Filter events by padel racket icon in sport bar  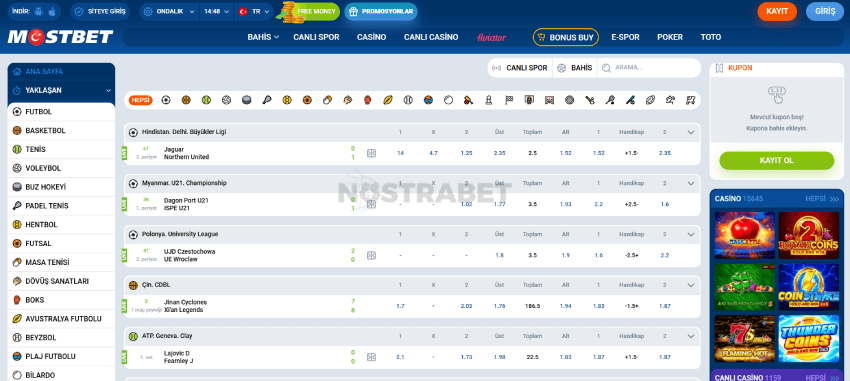[267, 100]
